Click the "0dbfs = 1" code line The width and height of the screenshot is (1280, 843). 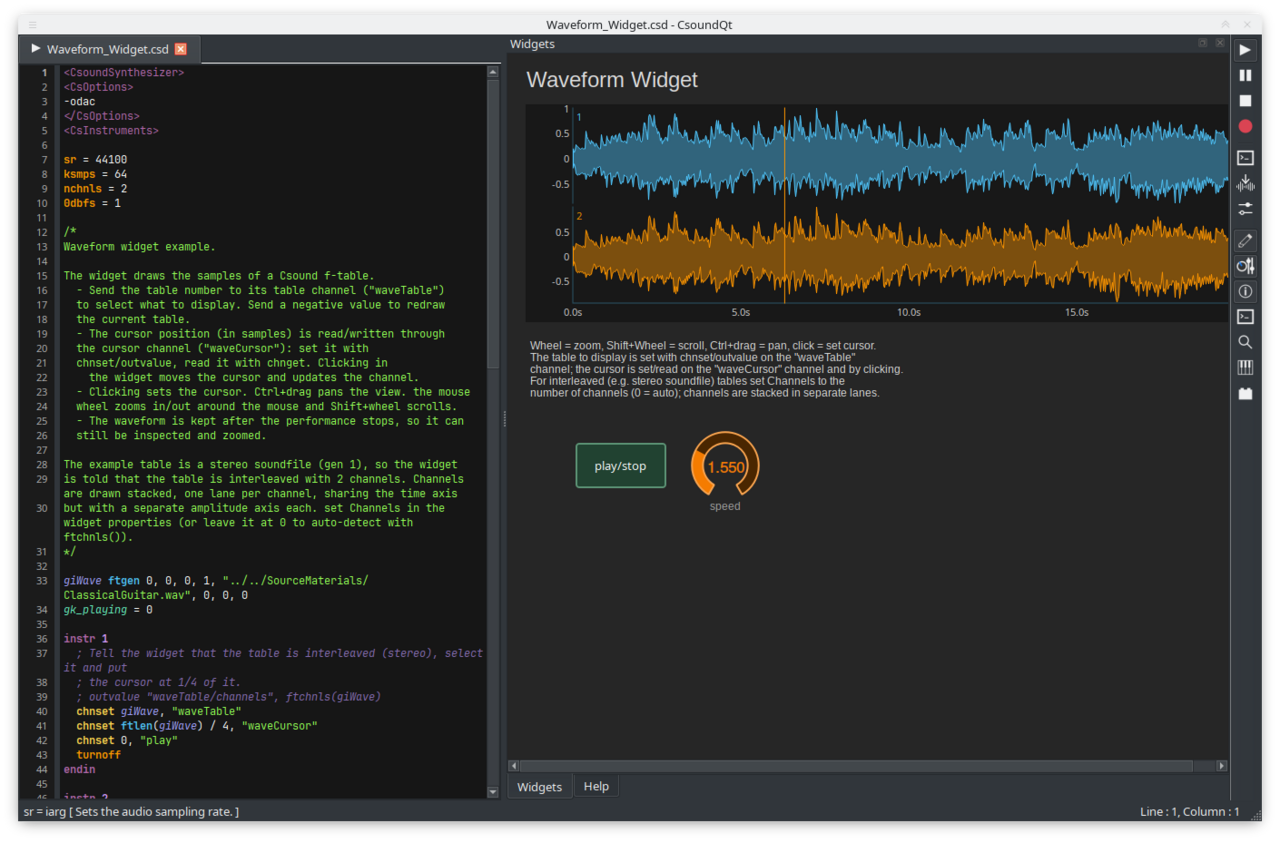[x=92, y=203]
